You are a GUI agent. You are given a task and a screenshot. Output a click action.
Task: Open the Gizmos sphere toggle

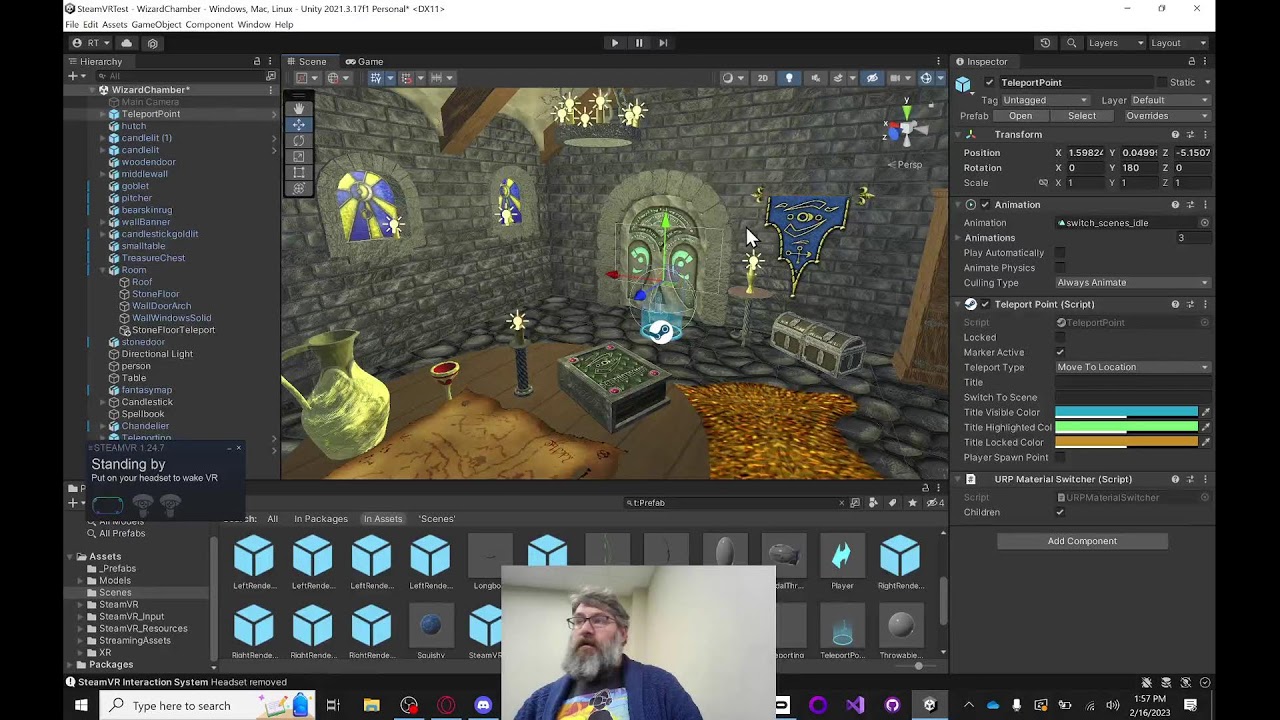926,78
